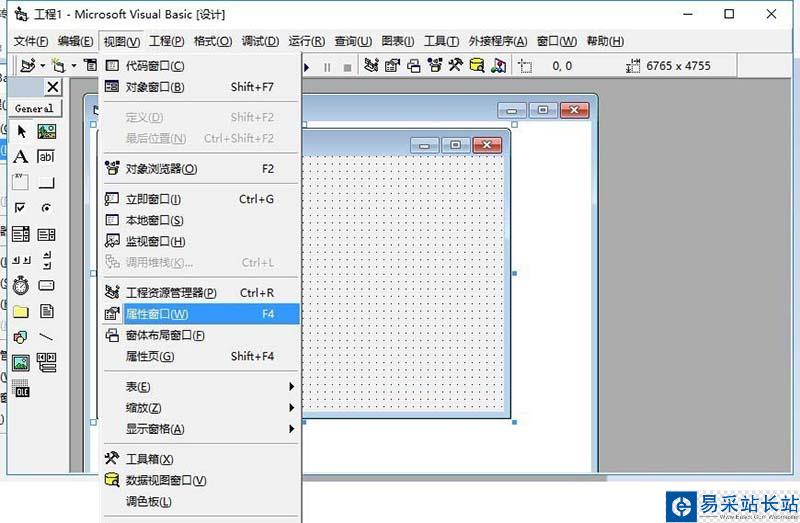The height and width of the screenshot is (523, 800).
Task: Click Add Standard EXE Project toolbar icon
Action: pyautogui.click(x=28, y=65)
